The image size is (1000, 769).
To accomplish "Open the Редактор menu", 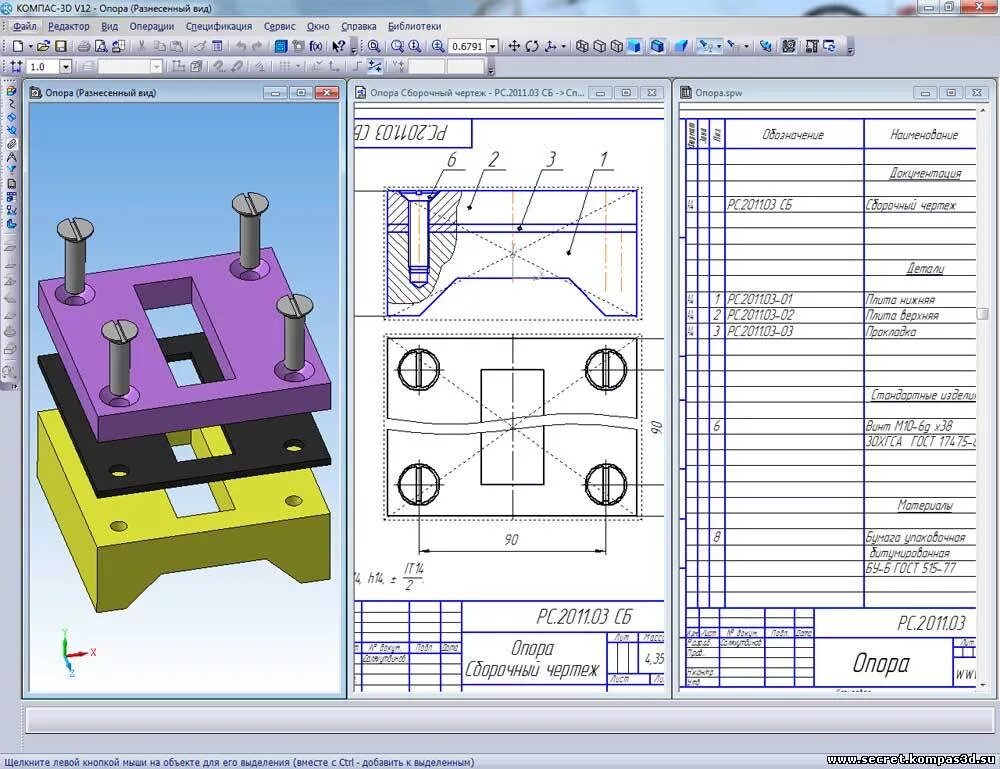I will pyautogui.click(x=69, y=26).
